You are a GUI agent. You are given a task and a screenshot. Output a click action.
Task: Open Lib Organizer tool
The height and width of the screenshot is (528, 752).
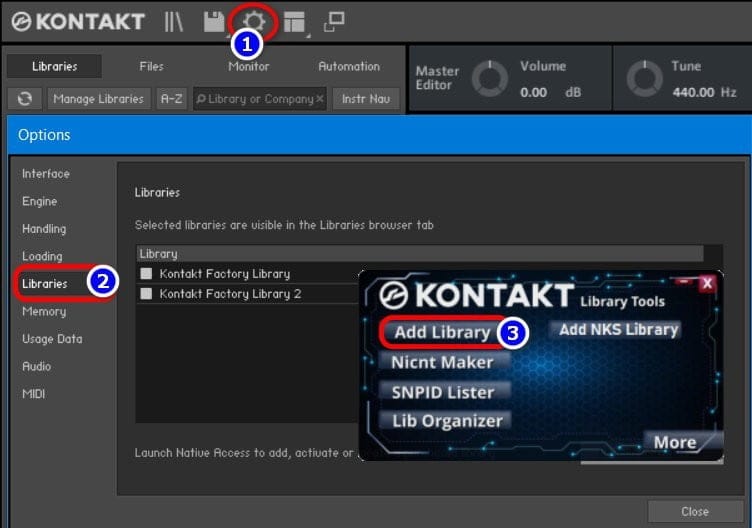pos(447,421)
